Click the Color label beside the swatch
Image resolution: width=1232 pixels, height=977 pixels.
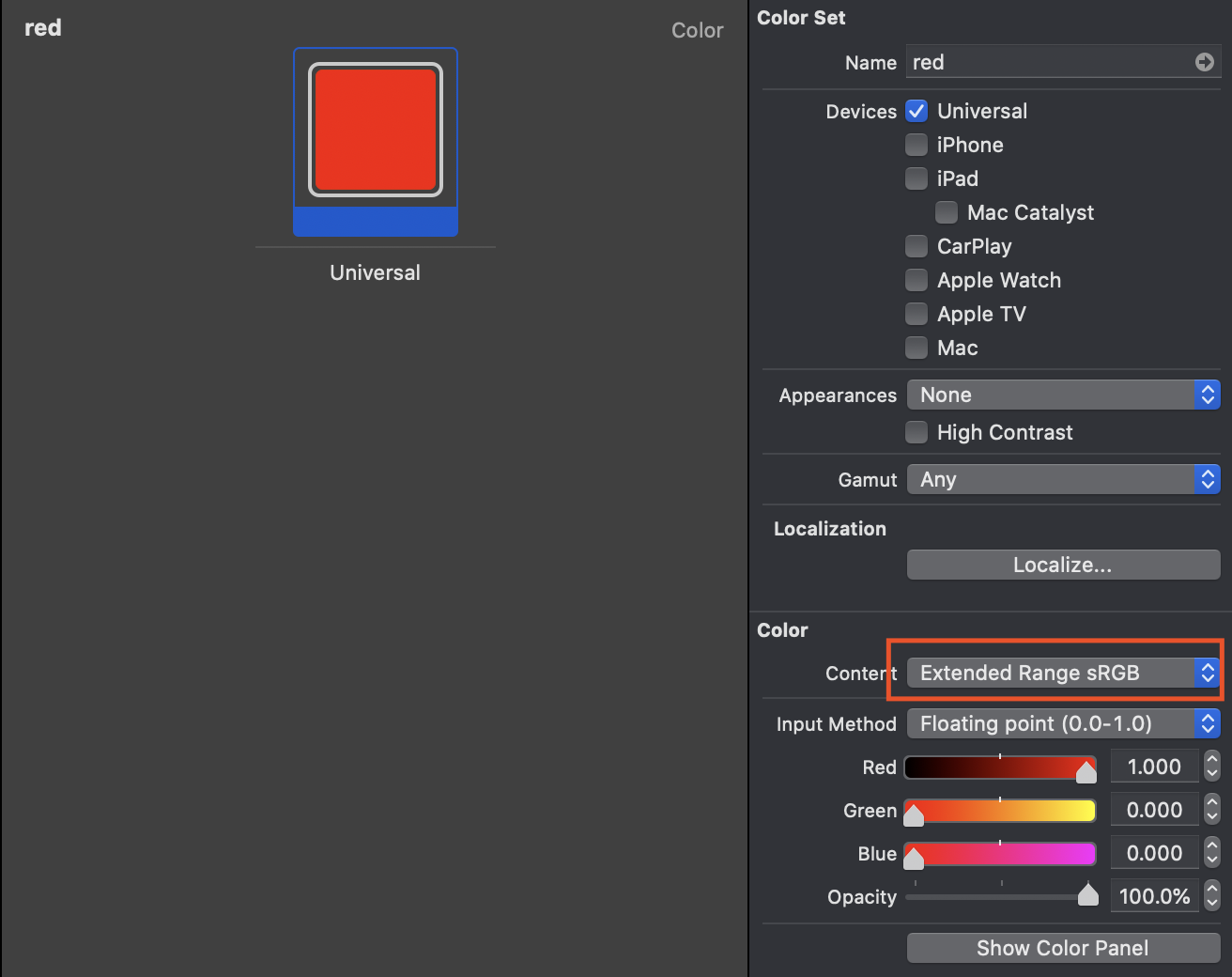pos(698,30)
